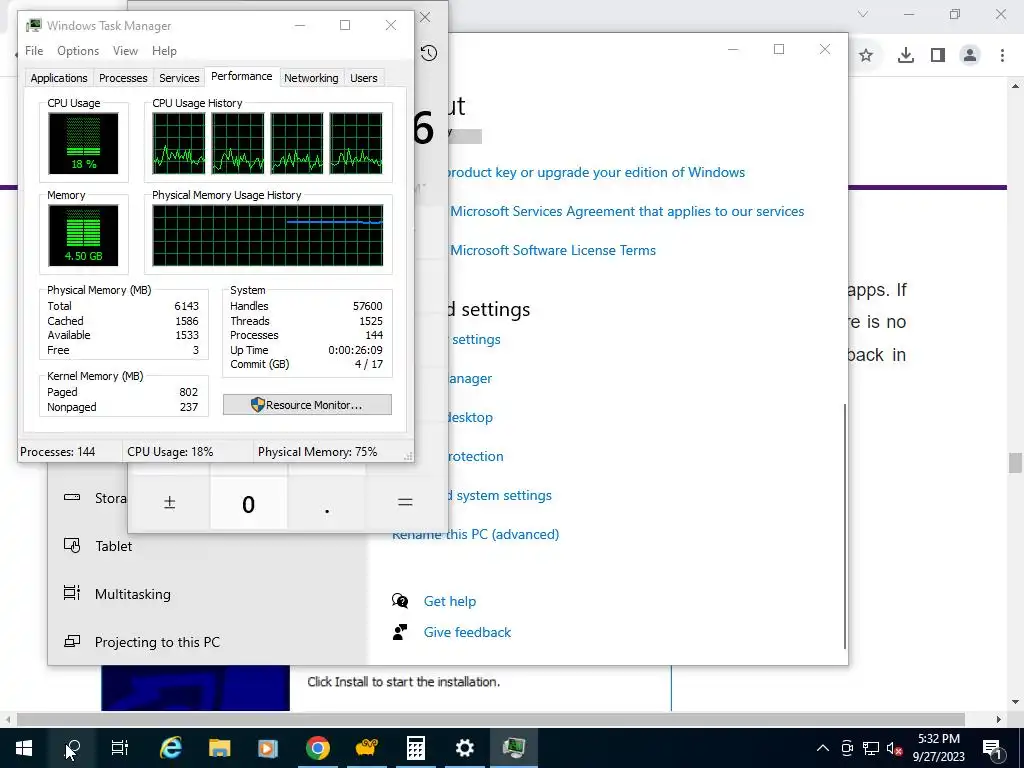This screenshot has width=1024, height=768.
Task: Switch to Settings gear in the taskbar
Action: click(x=464, y=748)
